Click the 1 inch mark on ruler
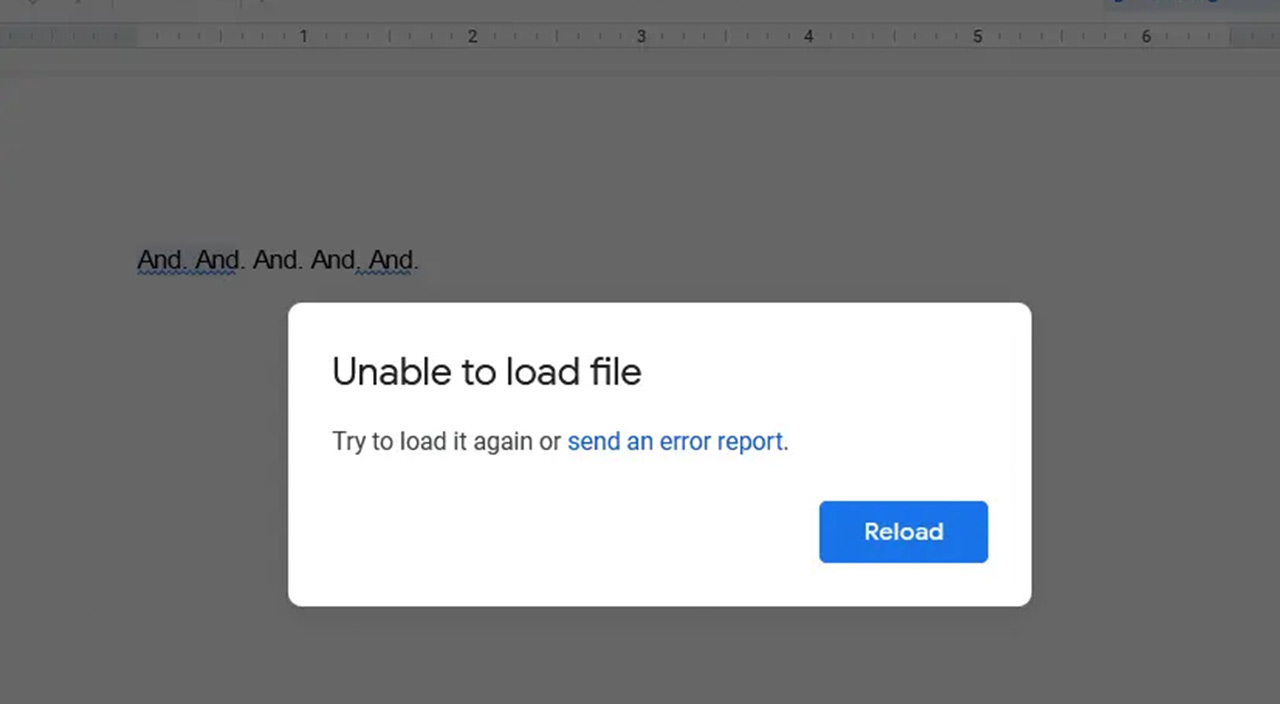Screen dimensions: 1280x704 click(x=304, y=36)
